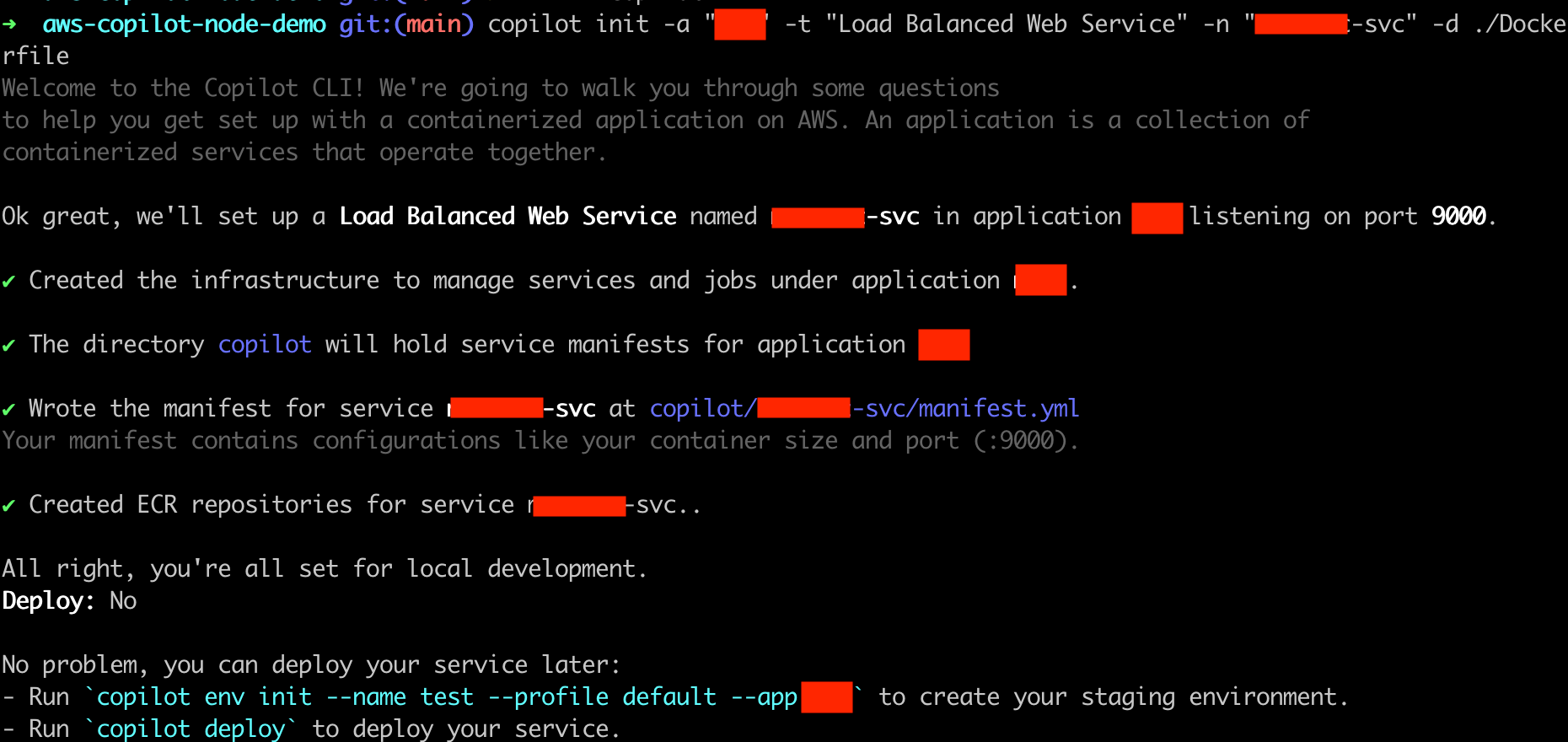Open the copilot manifest.yml path link
The image size is (1568, 742).
[x=864, y=409]
